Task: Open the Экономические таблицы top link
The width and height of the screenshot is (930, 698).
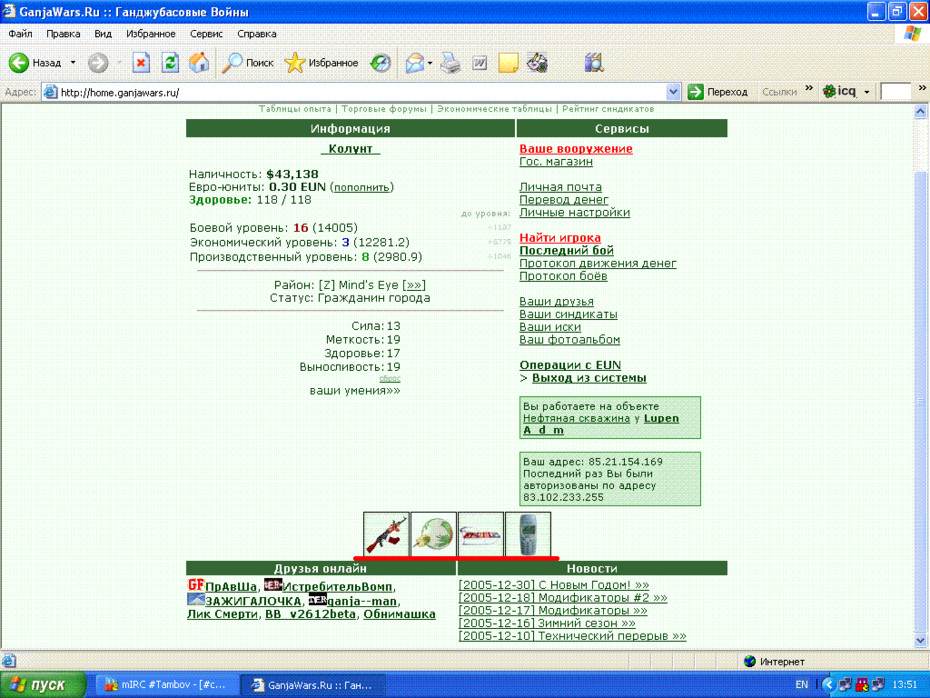Action: pos(494,109)
